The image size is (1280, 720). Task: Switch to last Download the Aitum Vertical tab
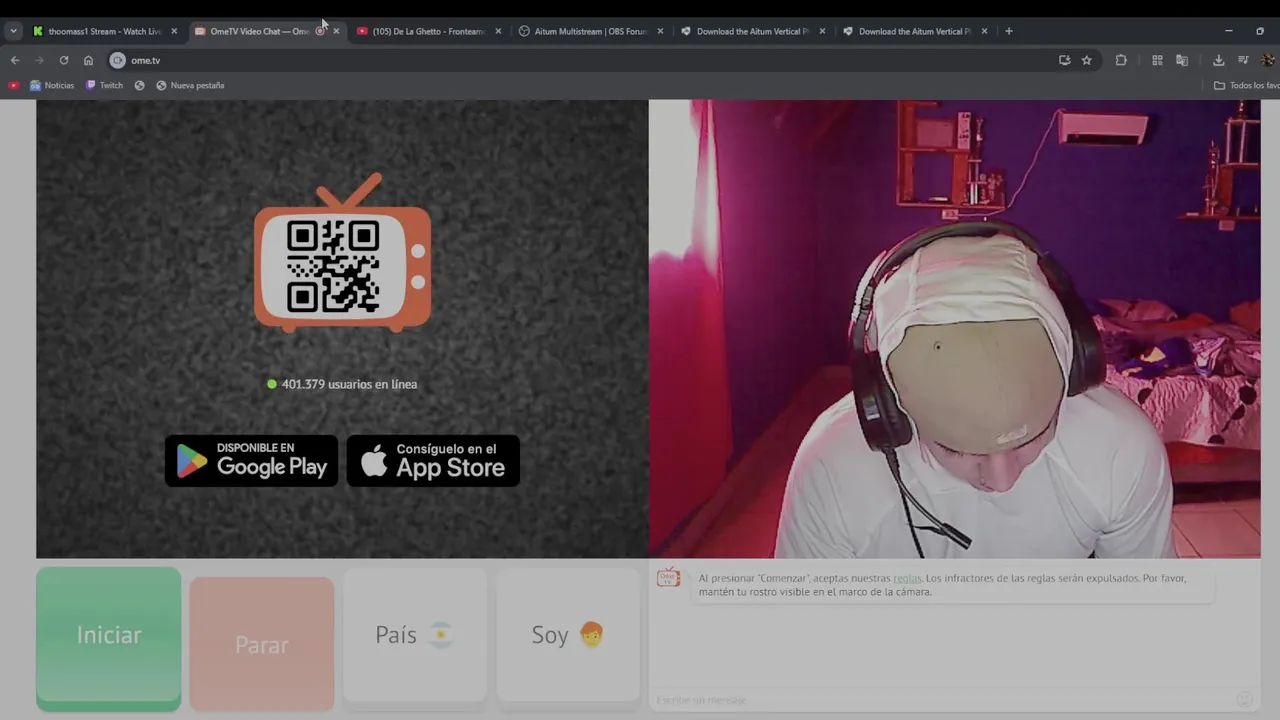pyautogui.click(x=915, y=31)
